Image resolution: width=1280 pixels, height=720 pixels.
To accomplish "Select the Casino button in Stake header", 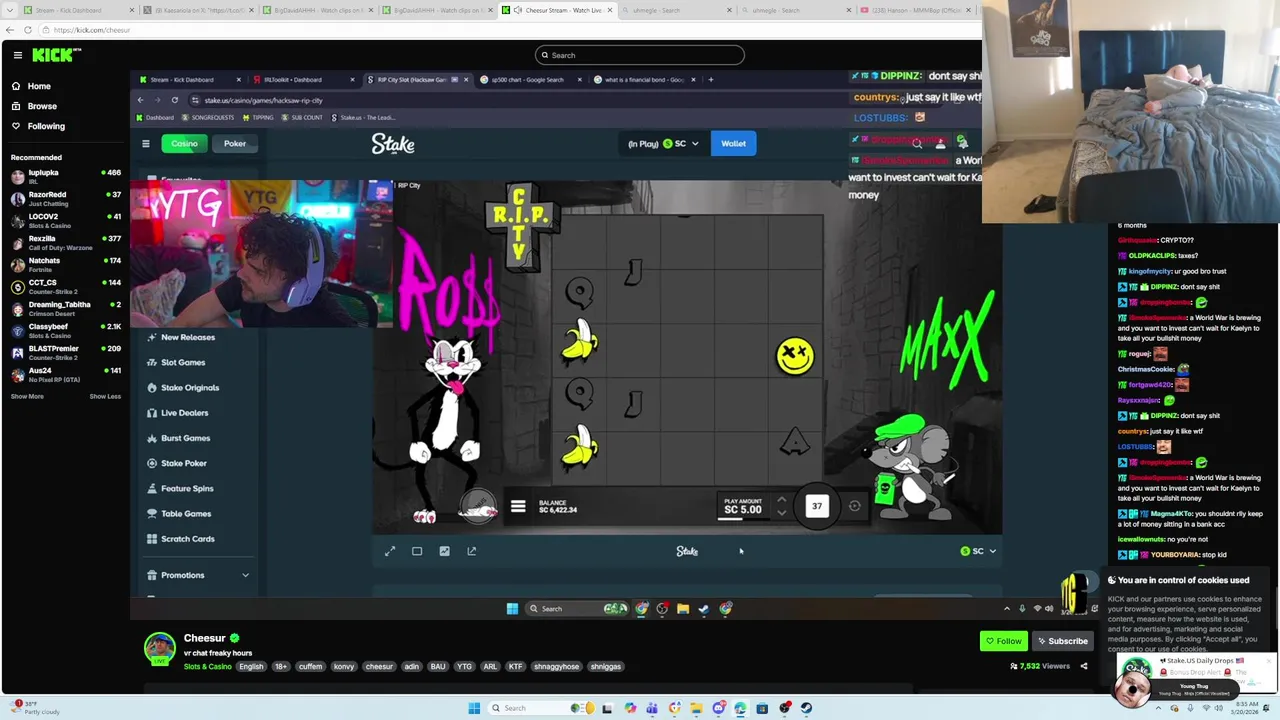I will (184, 144).
